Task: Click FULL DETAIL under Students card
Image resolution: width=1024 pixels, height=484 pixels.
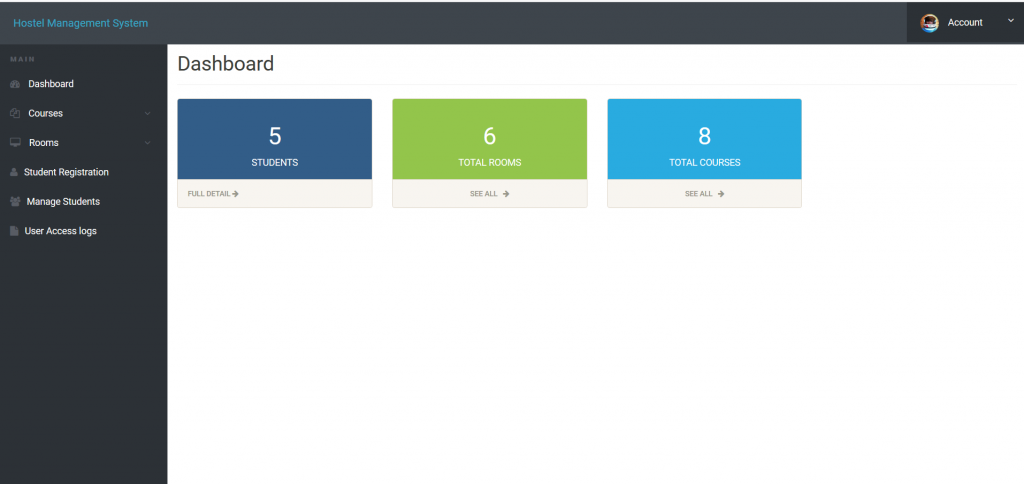Action: [209, 194]
